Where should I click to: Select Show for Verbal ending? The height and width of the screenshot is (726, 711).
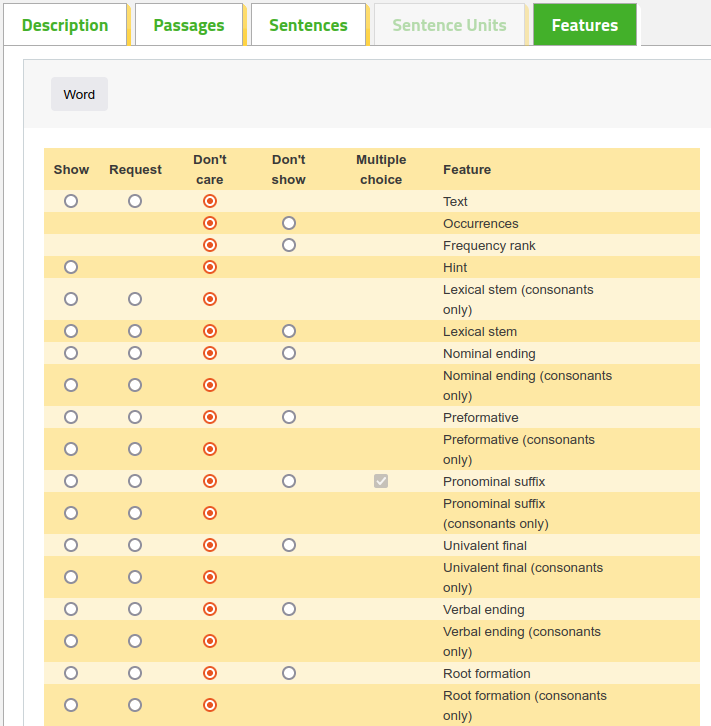[71, 609]
